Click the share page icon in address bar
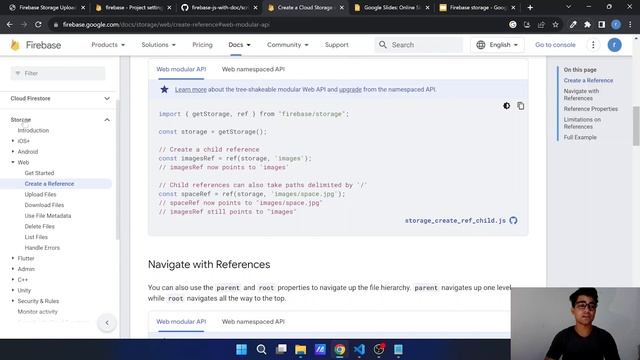 [541, 24]
